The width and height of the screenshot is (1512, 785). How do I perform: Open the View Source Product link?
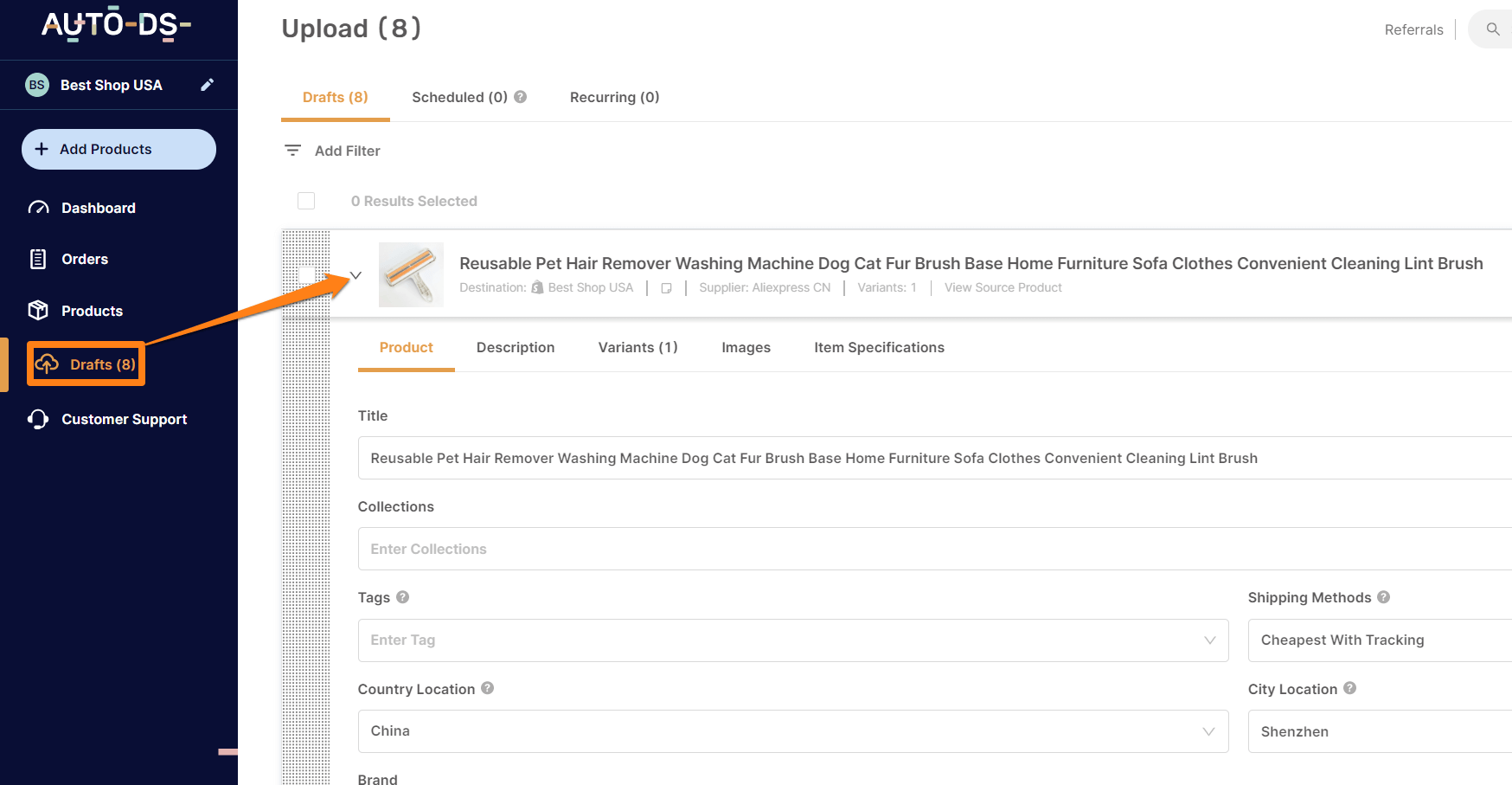coord(1003,288)
